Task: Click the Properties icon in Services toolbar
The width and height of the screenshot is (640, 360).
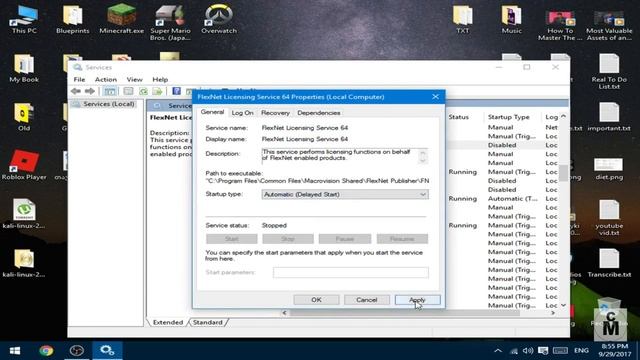Action: tap(128, 91)
